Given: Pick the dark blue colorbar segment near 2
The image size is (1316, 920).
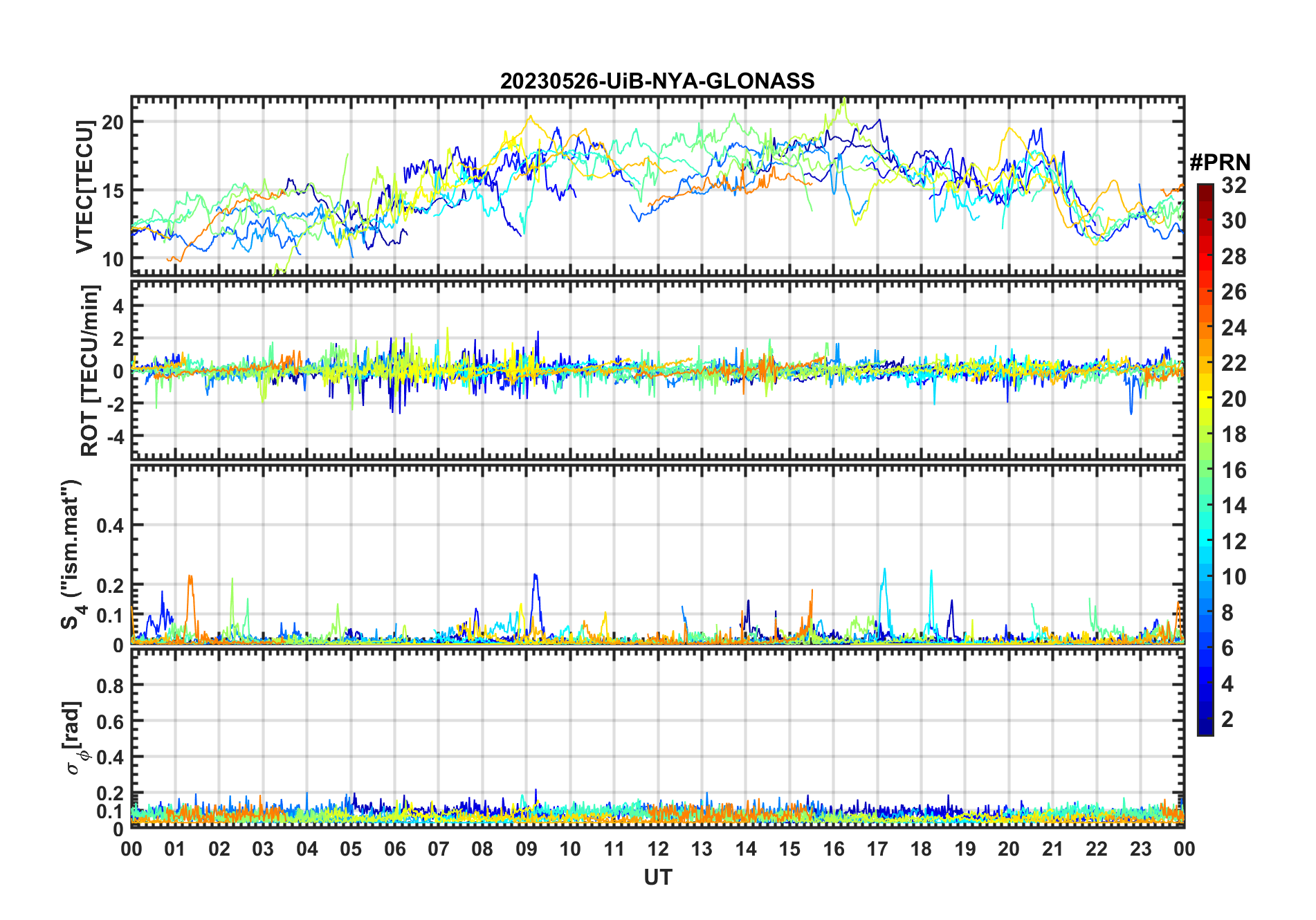Looking at the screenshot, I should tap(1205, 719).
